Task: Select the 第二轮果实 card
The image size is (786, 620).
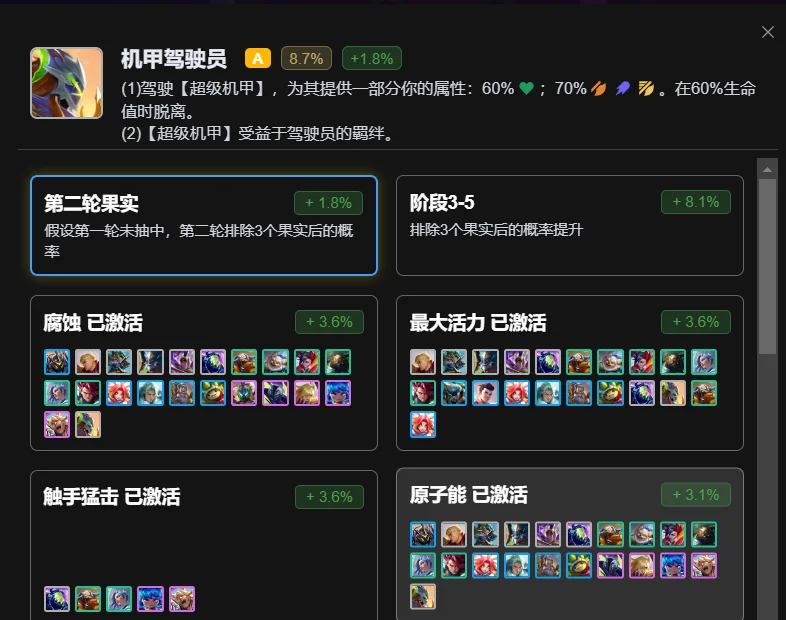Action: tap(204, 226)
